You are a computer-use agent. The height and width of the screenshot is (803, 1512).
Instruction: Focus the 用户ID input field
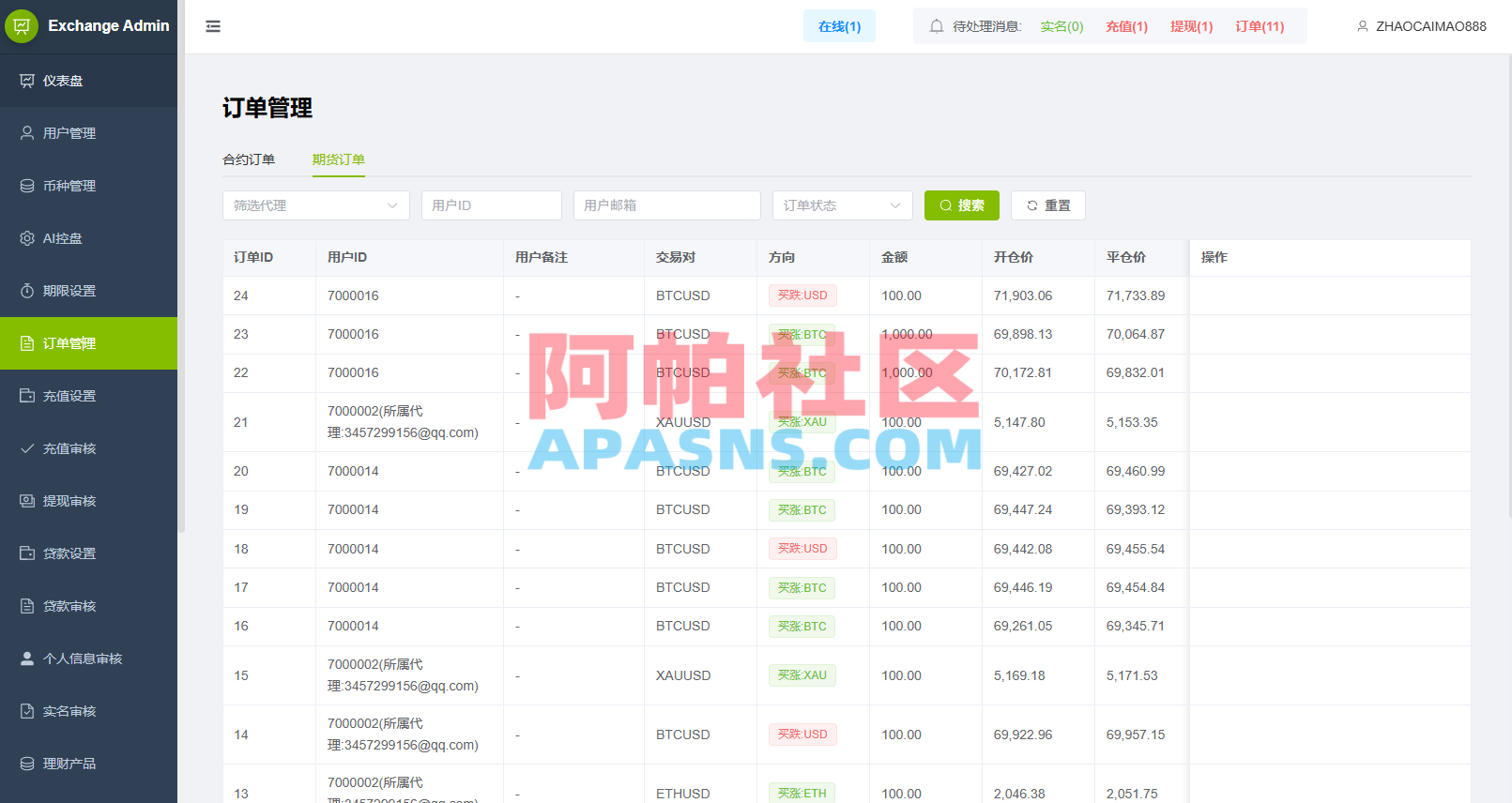click(x=491, y=205)
